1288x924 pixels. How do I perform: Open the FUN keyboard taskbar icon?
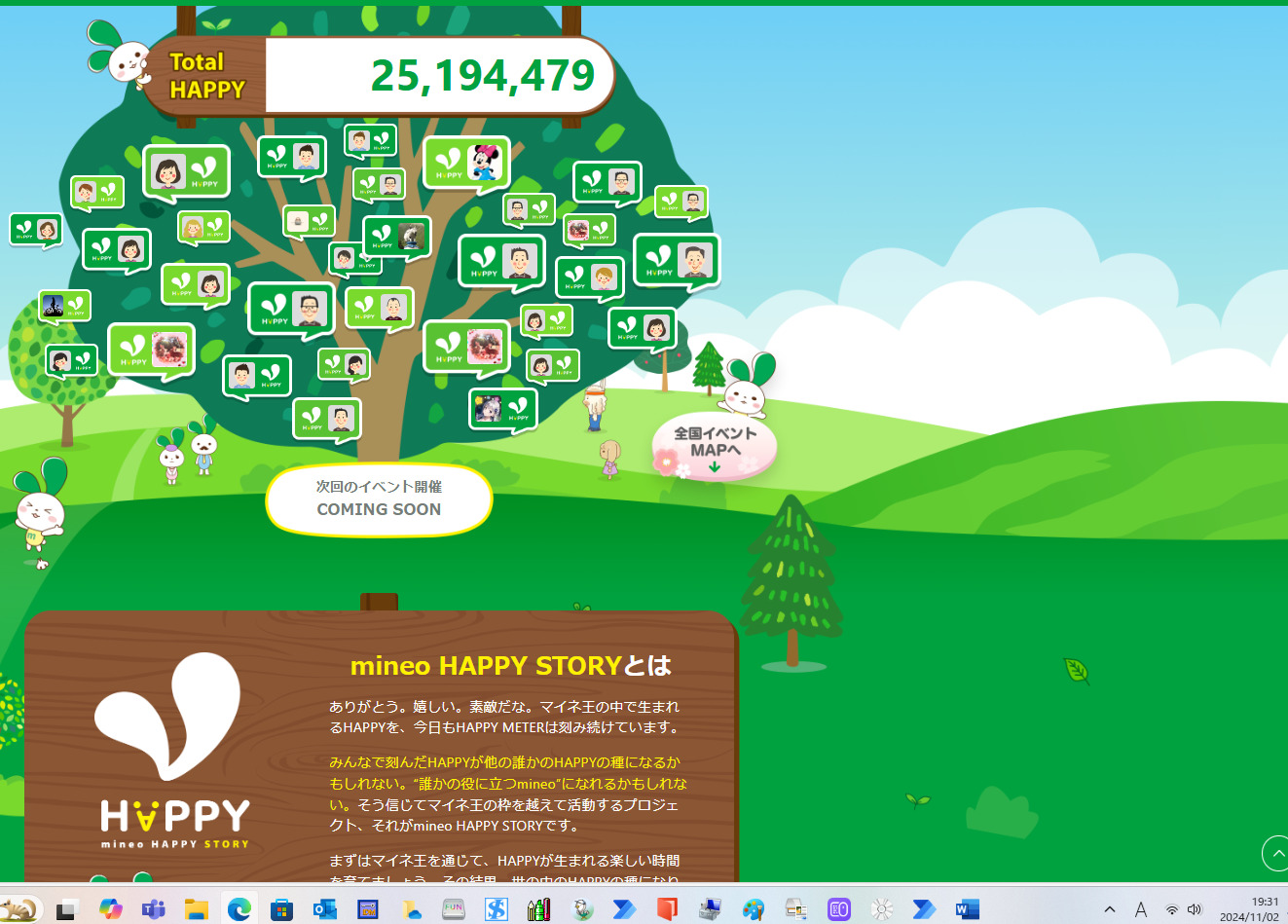453,909
